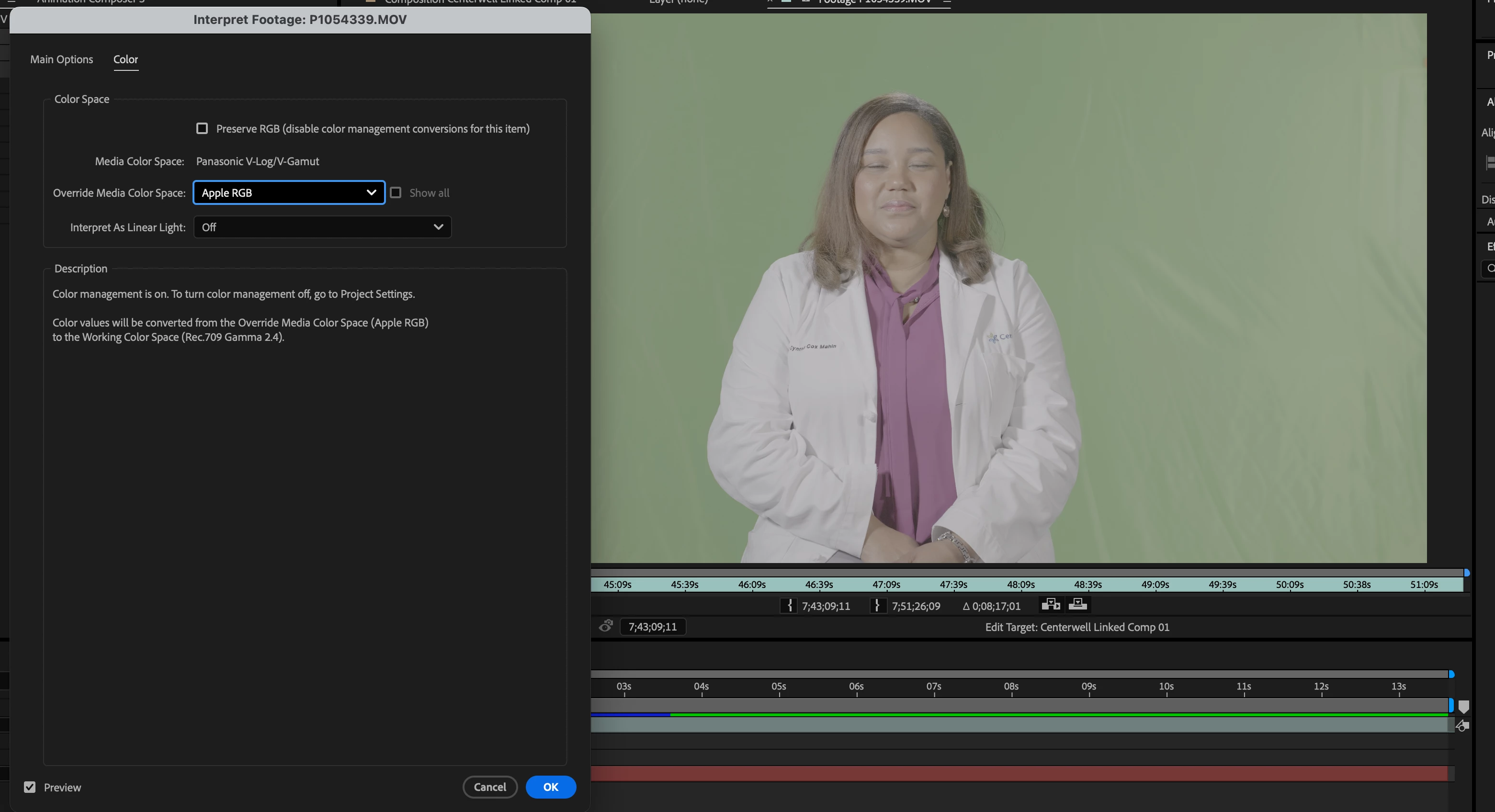Click the Cancel button

tap(490, 787)
